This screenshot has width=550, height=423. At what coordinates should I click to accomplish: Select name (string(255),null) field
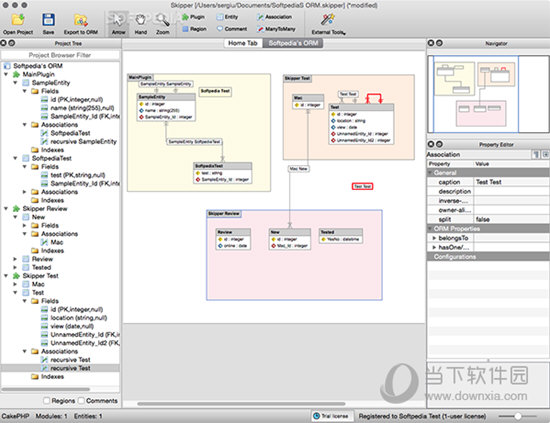[82, 108]
